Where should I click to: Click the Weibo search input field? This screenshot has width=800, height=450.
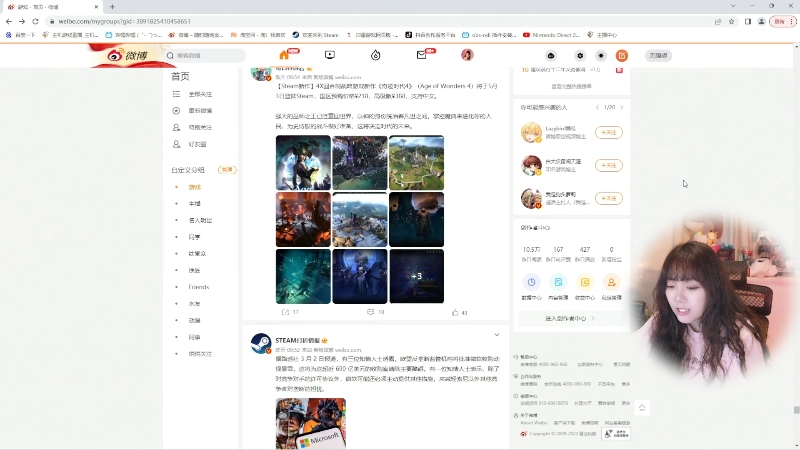[205, 55]
